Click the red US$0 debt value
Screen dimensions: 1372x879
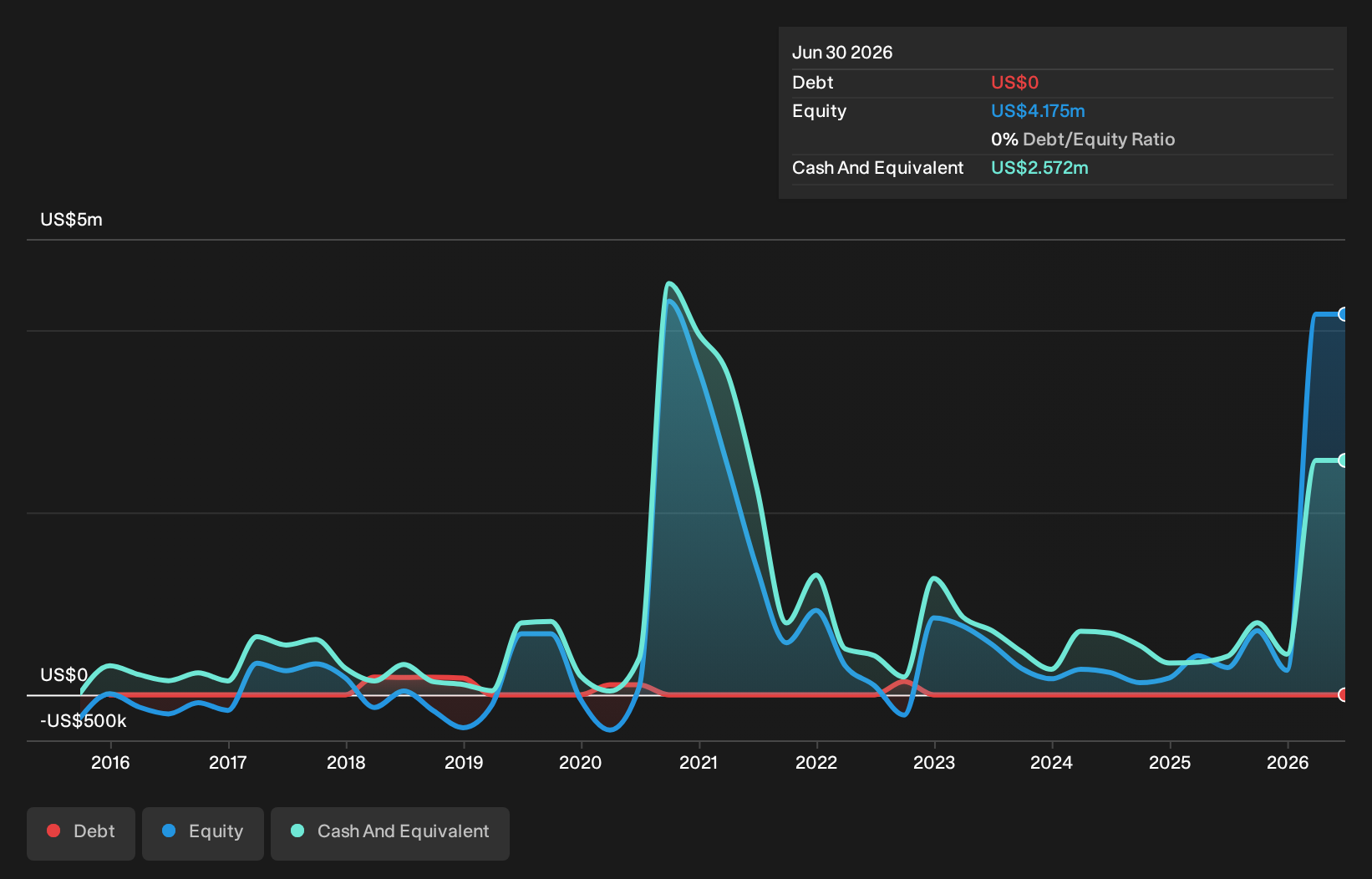click(x=1014, y=83)
